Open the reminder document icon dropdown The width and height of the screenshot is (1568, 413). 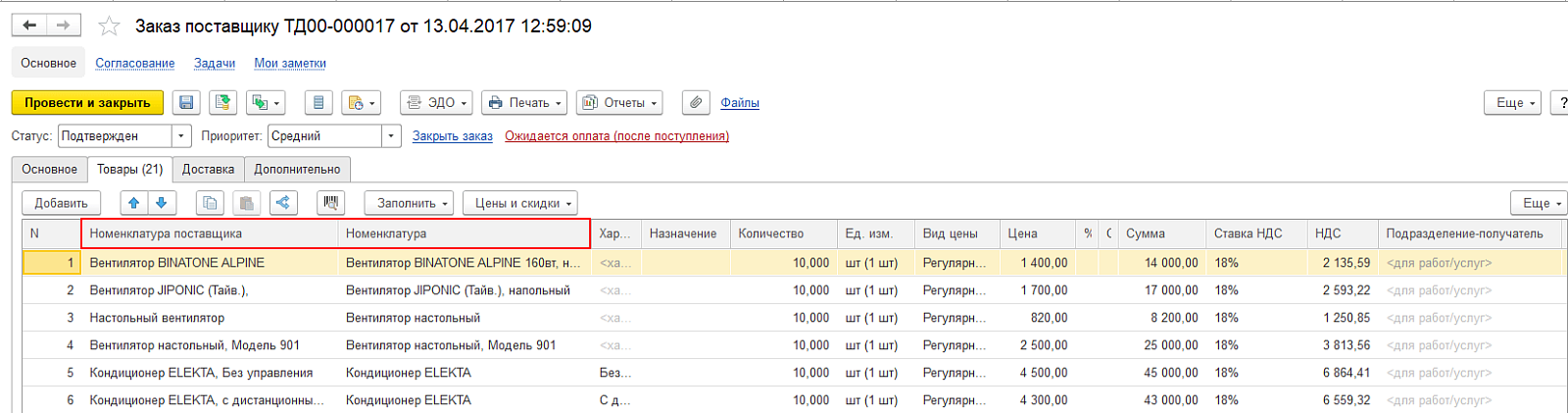pyautogui.click(x=362, y=102)
